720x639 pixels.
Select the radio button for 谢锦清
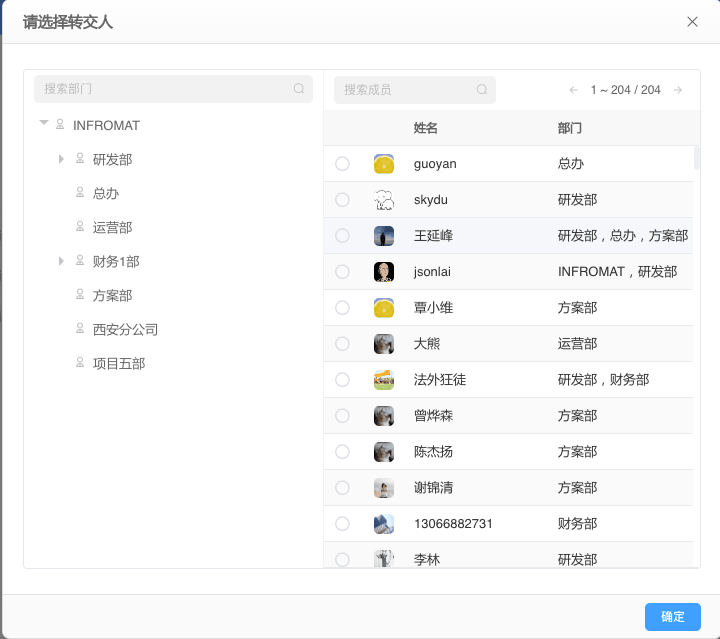coord(342,488)
